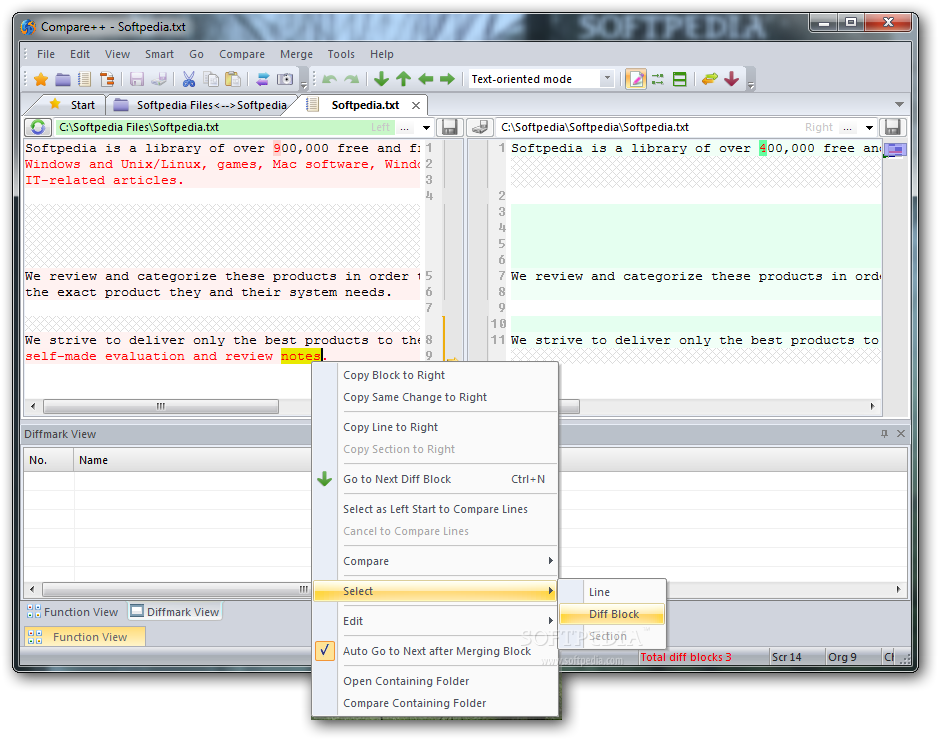The image size is (939, 740).
Task: Click the orange tree-structure toolbar icon
Action: (x=107, y=79)
